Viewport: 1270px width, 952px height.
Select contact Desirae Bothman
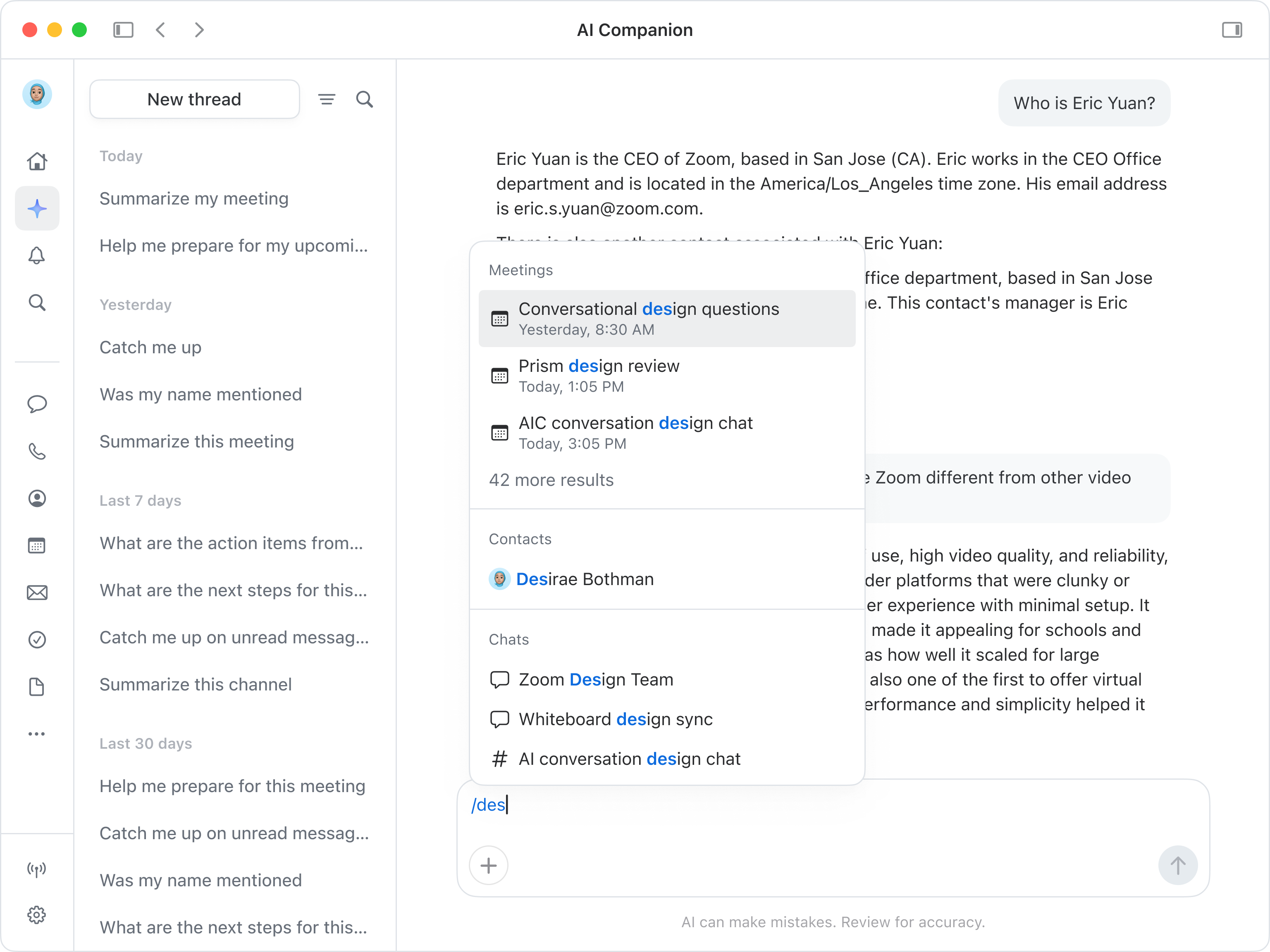point(585,578)
